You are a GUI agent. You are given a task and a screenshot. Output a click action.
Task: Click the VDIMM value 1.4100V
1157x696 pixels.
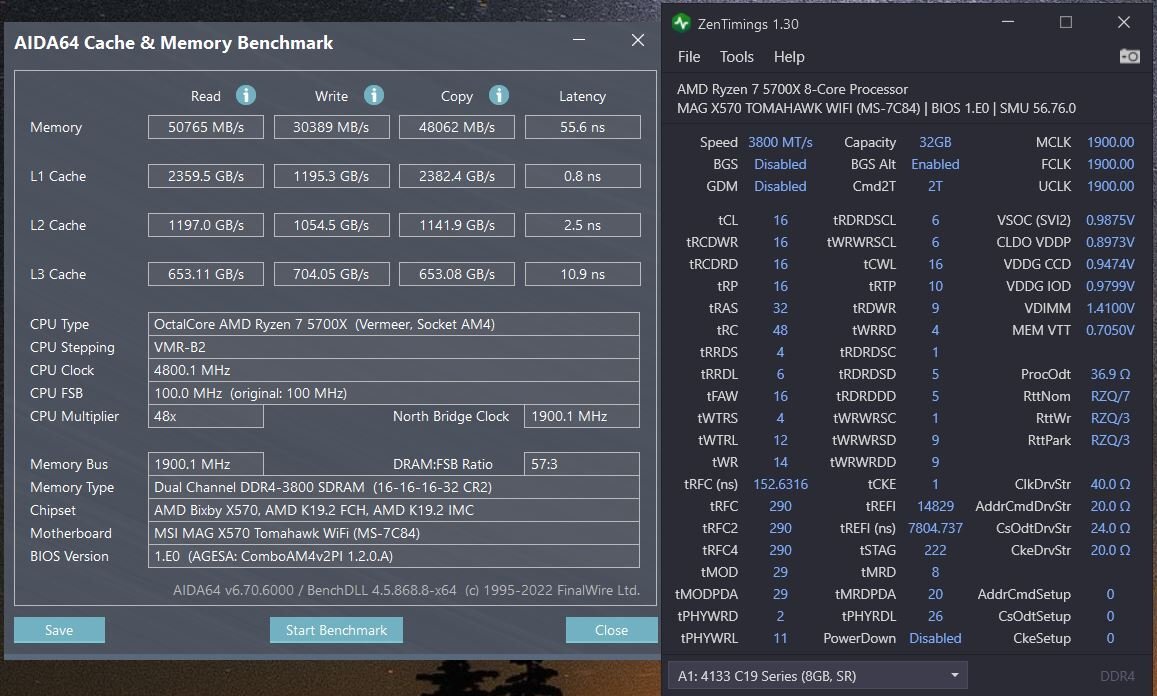coord(1110,308)
